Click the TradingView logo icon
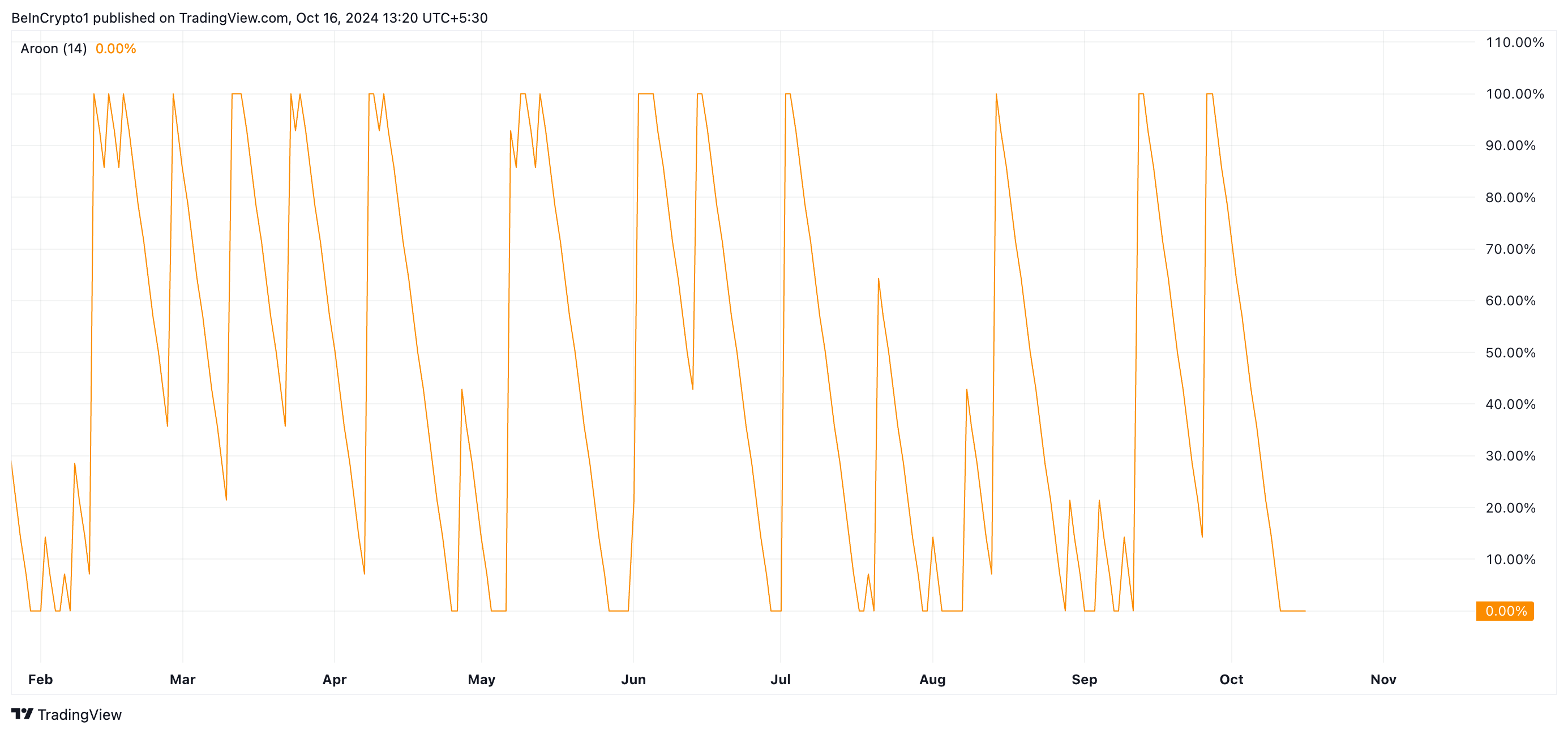Screen dimensions: 1568x734 pyautogui.click(x=22, y=713)
